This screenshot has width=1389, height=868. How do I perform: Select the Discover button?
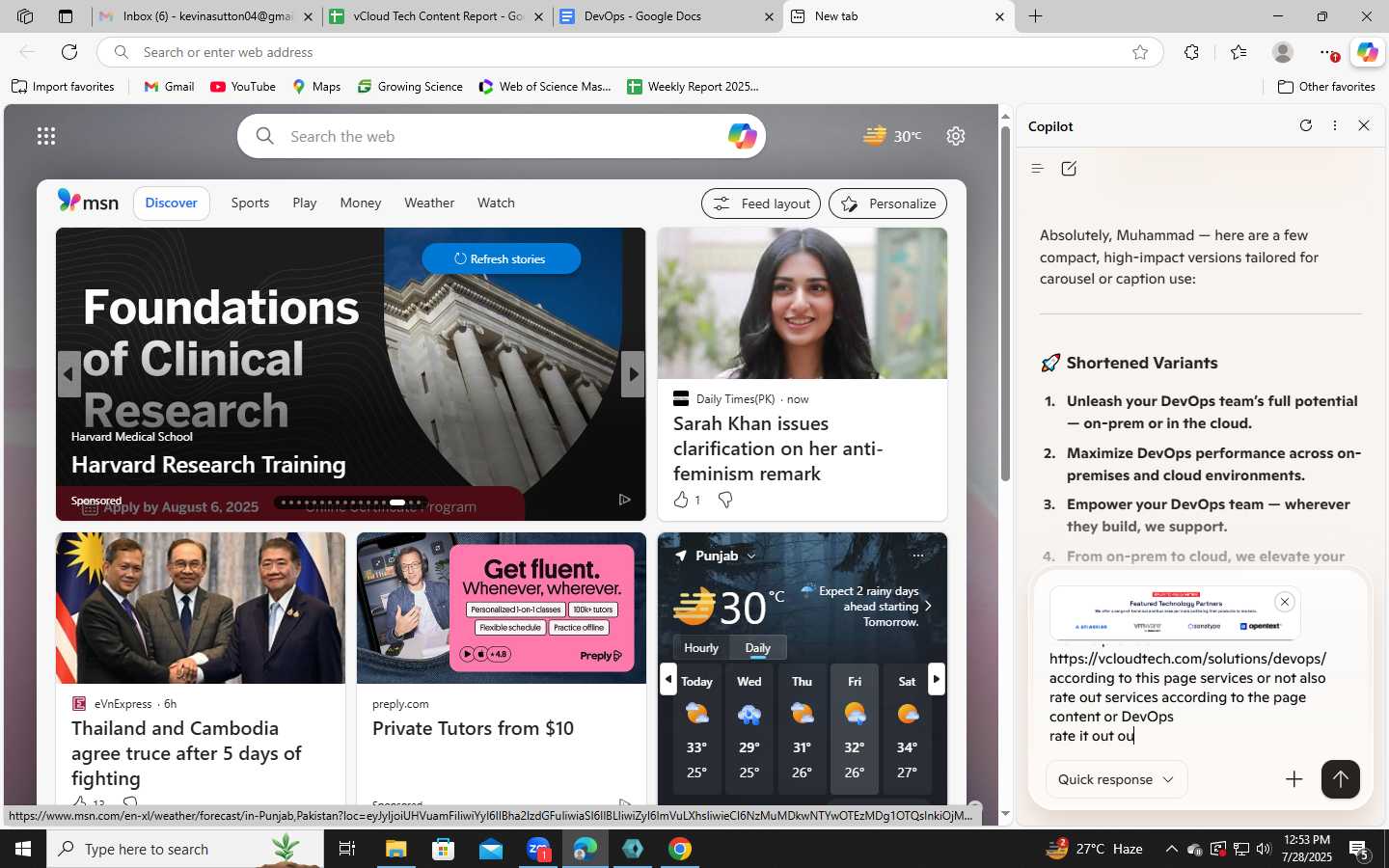[172, 203]
